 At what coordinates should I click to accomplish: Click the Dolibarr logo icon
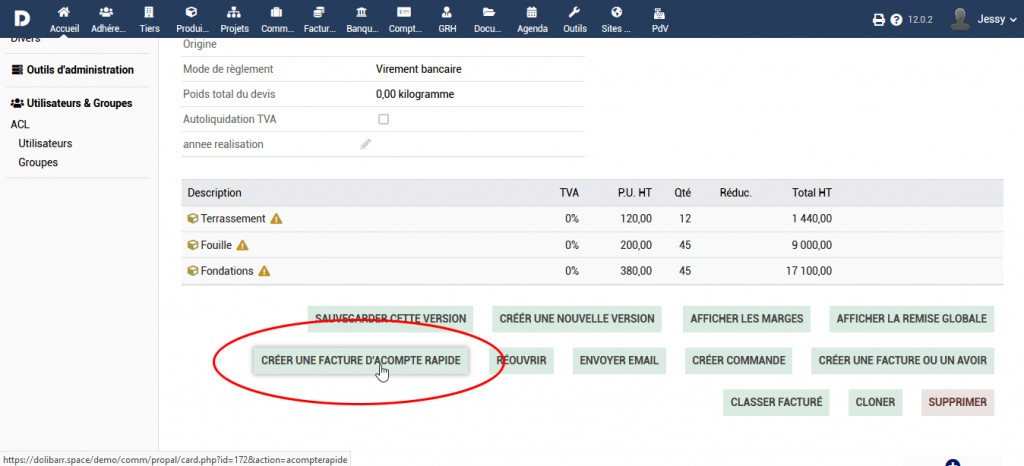21,18
